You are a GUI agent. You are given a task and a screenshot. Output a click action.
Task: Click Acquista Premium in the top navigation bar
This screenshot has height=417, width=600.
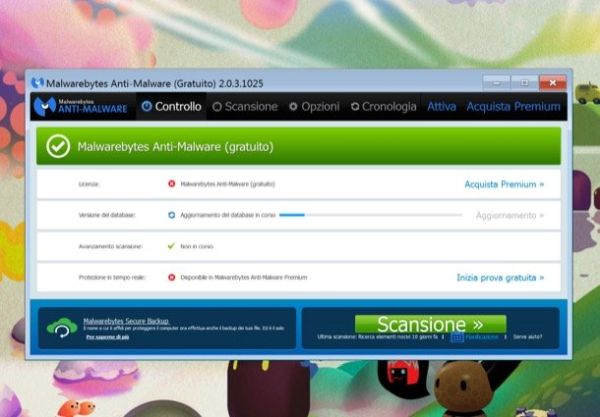[513, 106]
